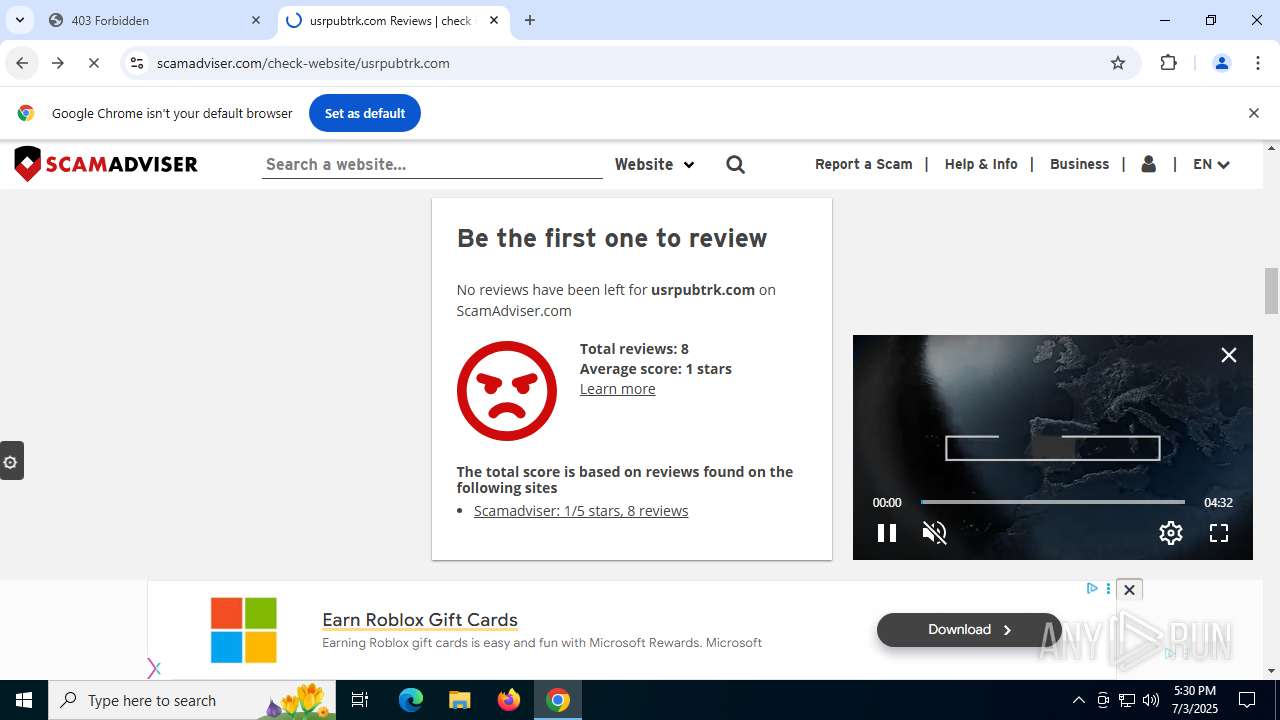Click the ScamAdviser search magnifier icon

tap(735, 165)
